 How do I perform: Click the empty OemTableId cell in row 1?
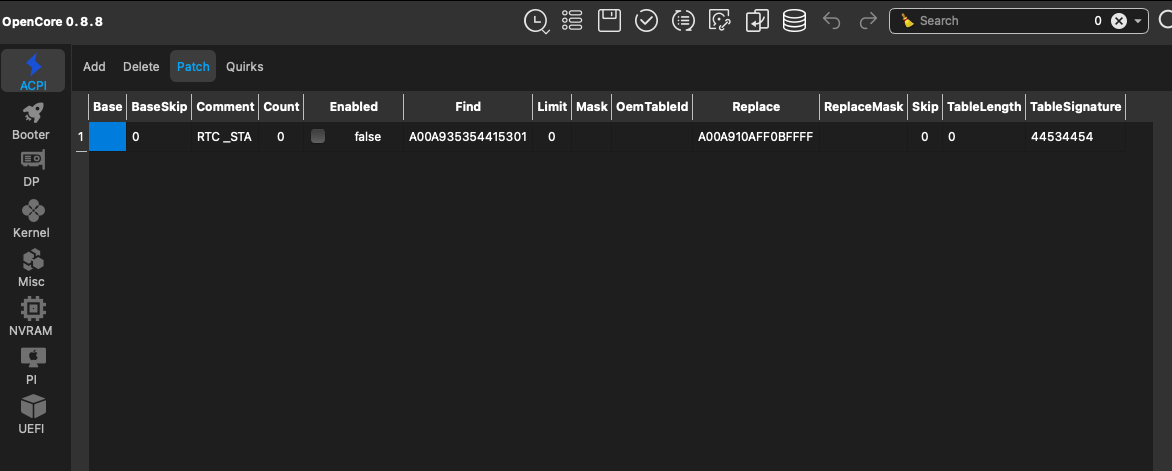tap(652, 137)
